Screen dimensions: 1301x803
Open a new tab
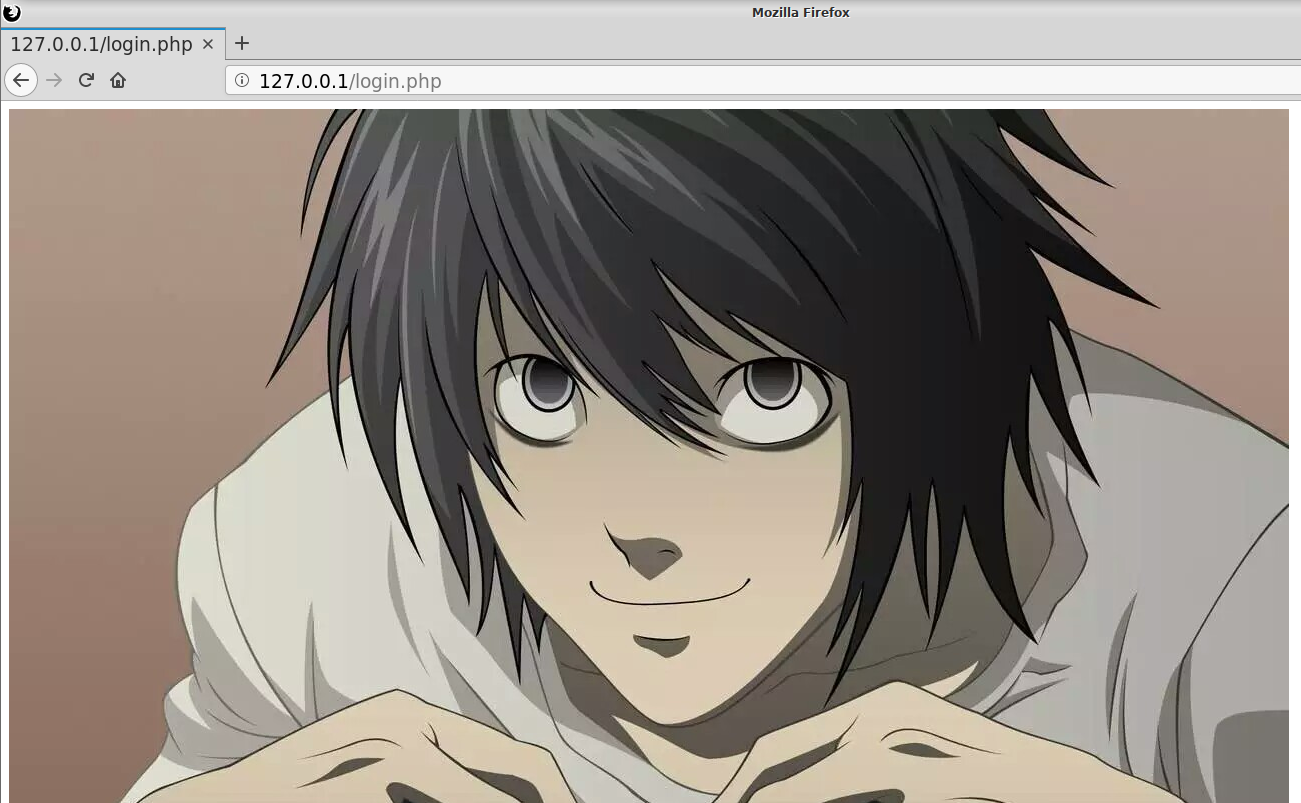tap(241, 43)
